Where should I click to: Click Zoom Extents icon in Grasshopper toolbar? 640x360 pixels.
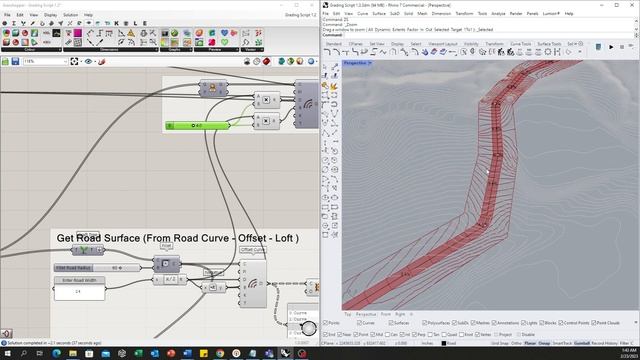tap(74, 62)
